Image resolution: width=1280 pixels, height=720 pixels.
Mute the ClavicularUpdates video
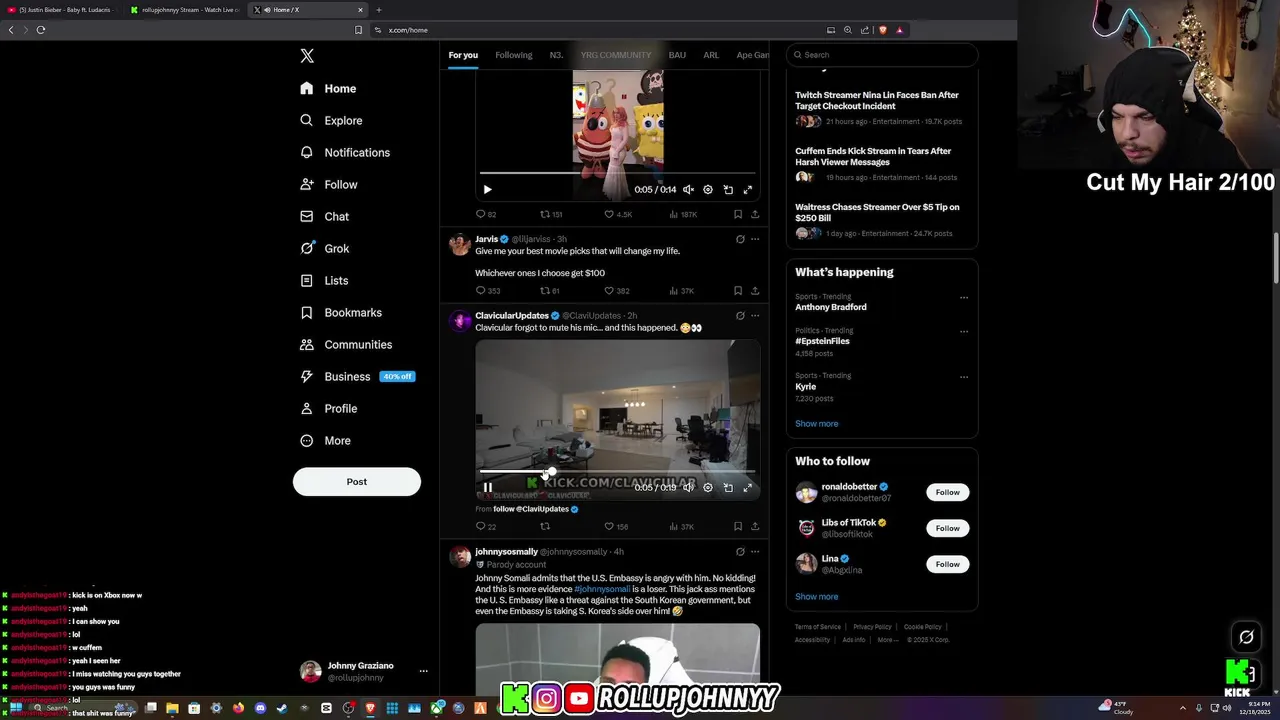tap(688, 488)
